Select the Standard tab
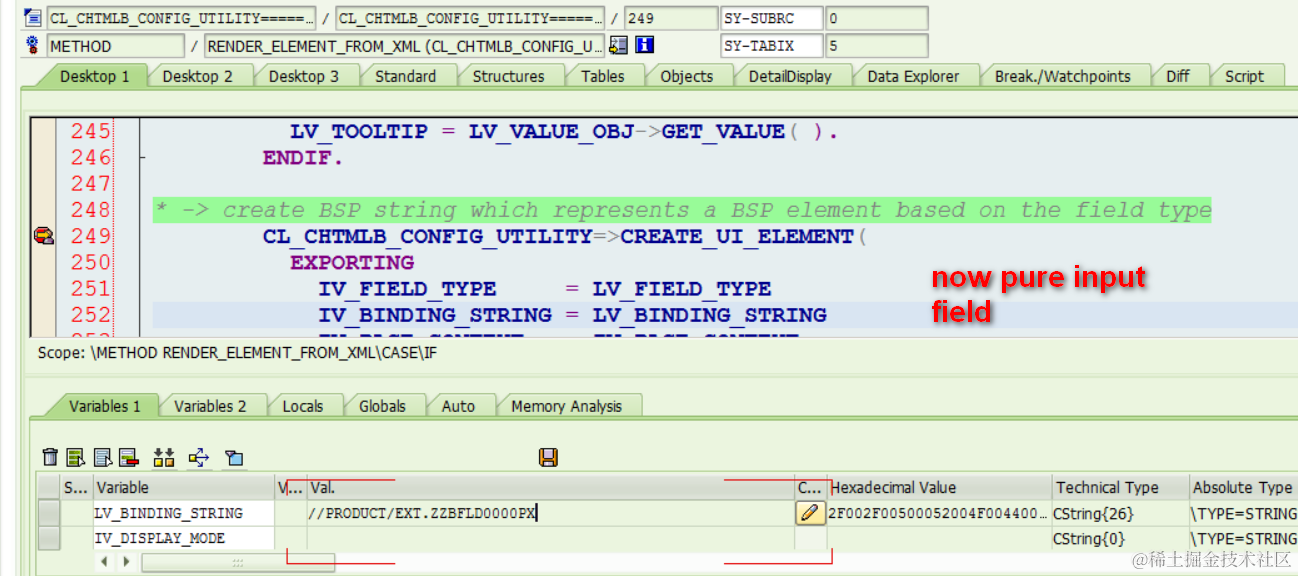 (x=405, y=76)
